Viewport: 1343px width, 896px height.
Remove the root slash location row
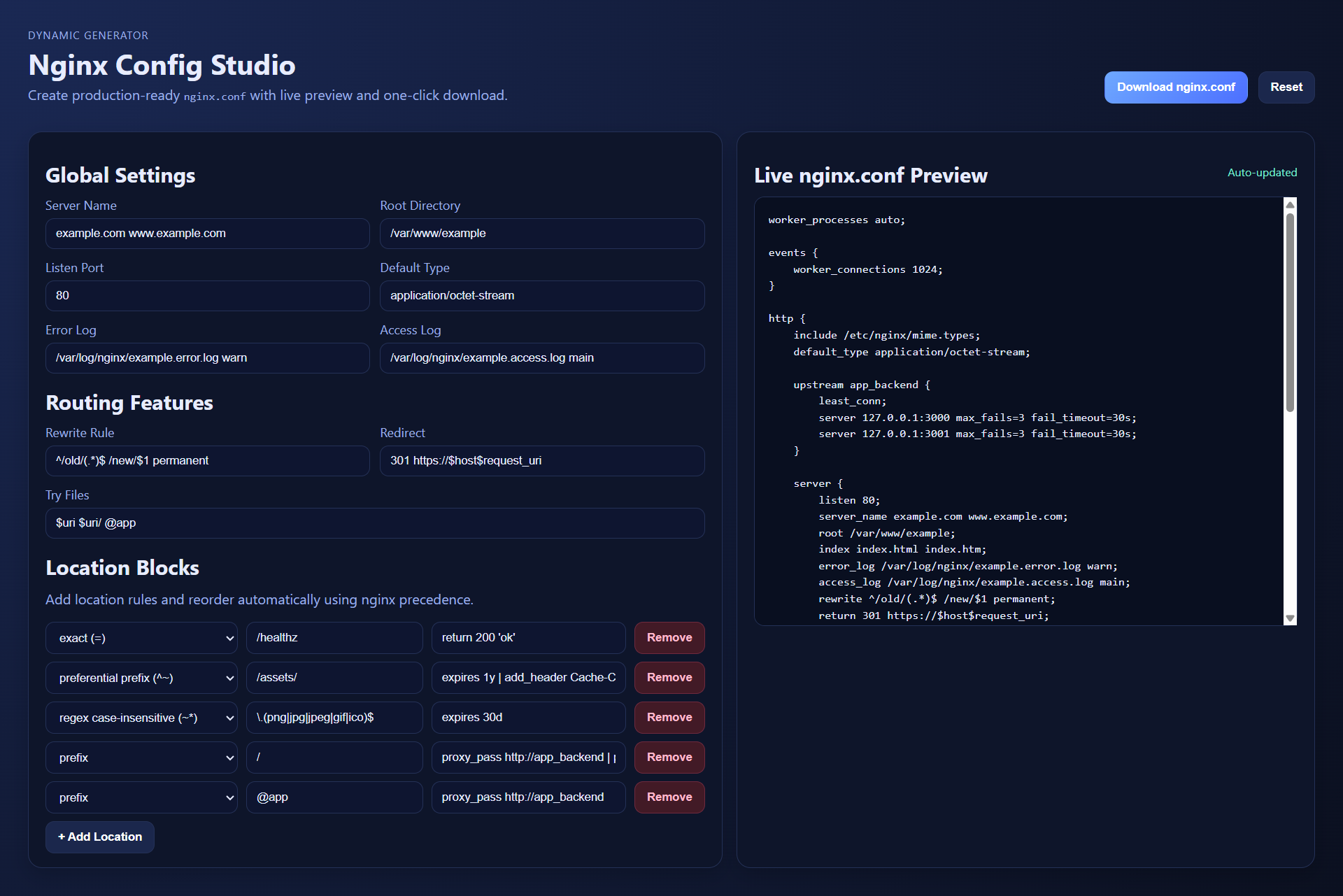pyautogui.click(x=669, y=758)
